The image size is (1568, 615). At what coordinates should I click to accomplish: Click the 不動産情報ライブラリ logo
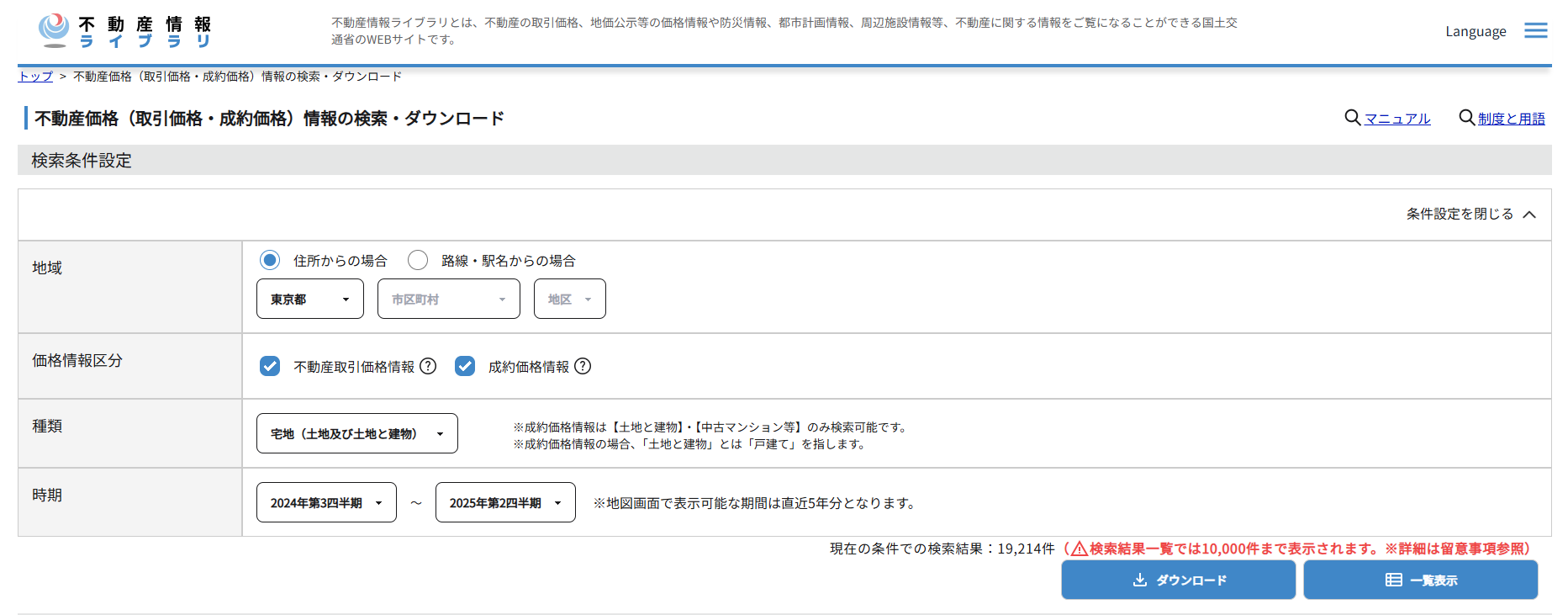[124, 31]
